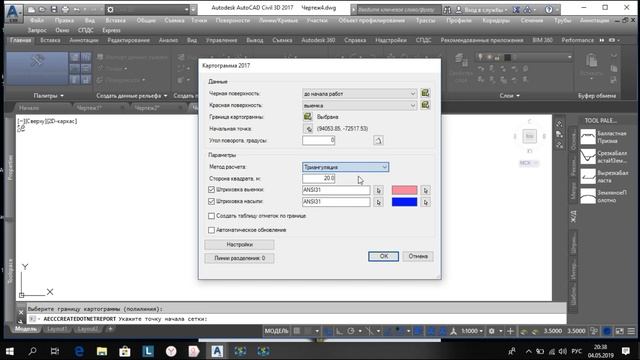The image size is (640, 360).
Task: Open Метод расчета dropdown
Action: coord(345,167)
